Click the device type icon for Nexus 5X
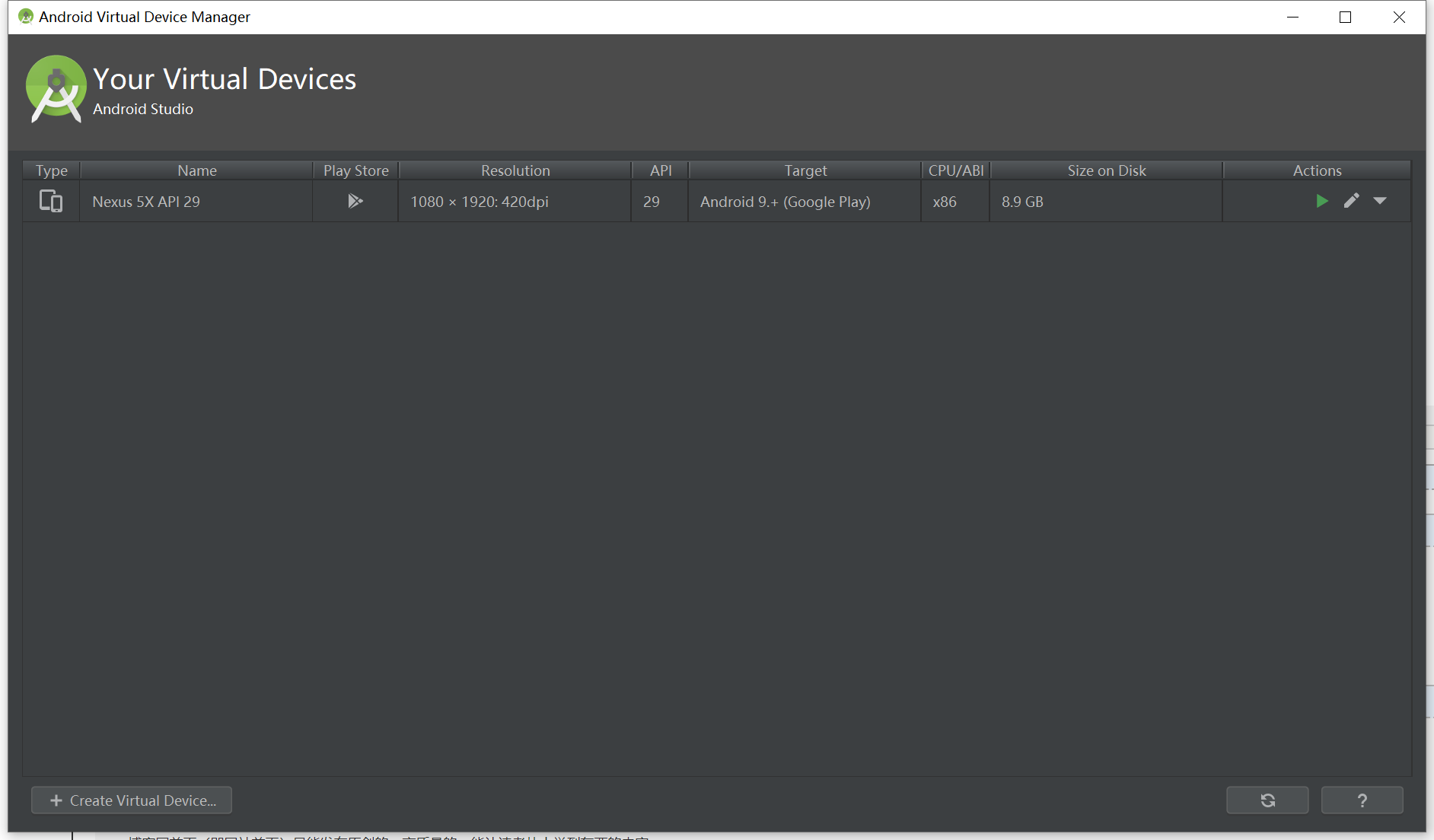1434x840 pixels. click(x=51, y=201)
